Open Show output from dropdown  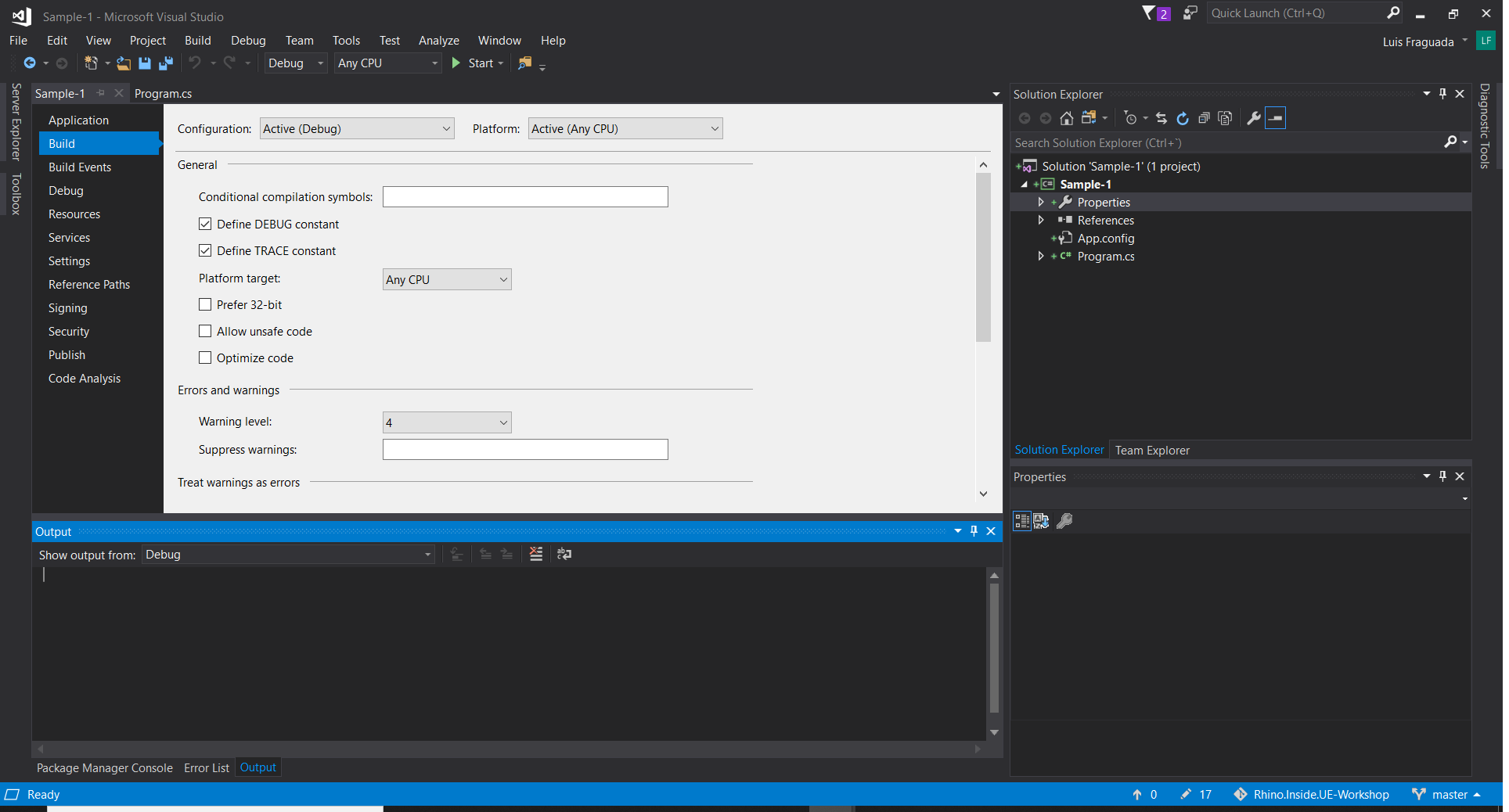(x=288, y=555)
